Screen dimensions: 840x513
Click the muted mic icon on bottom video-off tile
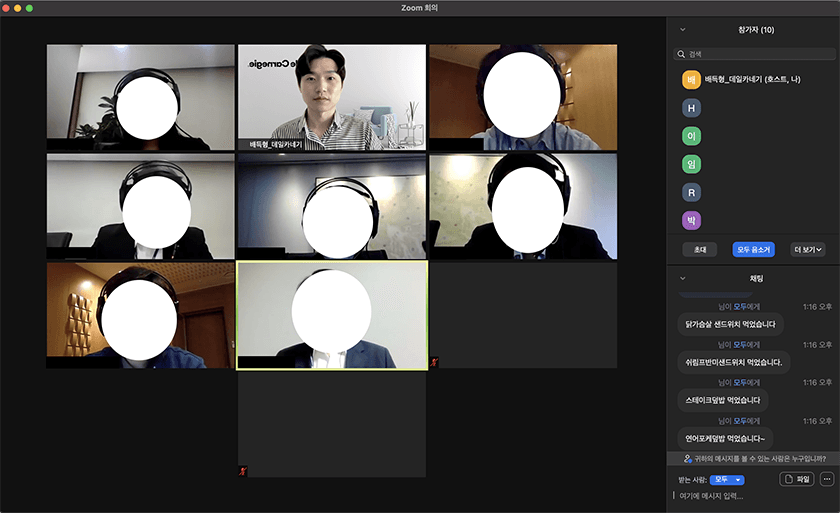[x=243, y=470]
